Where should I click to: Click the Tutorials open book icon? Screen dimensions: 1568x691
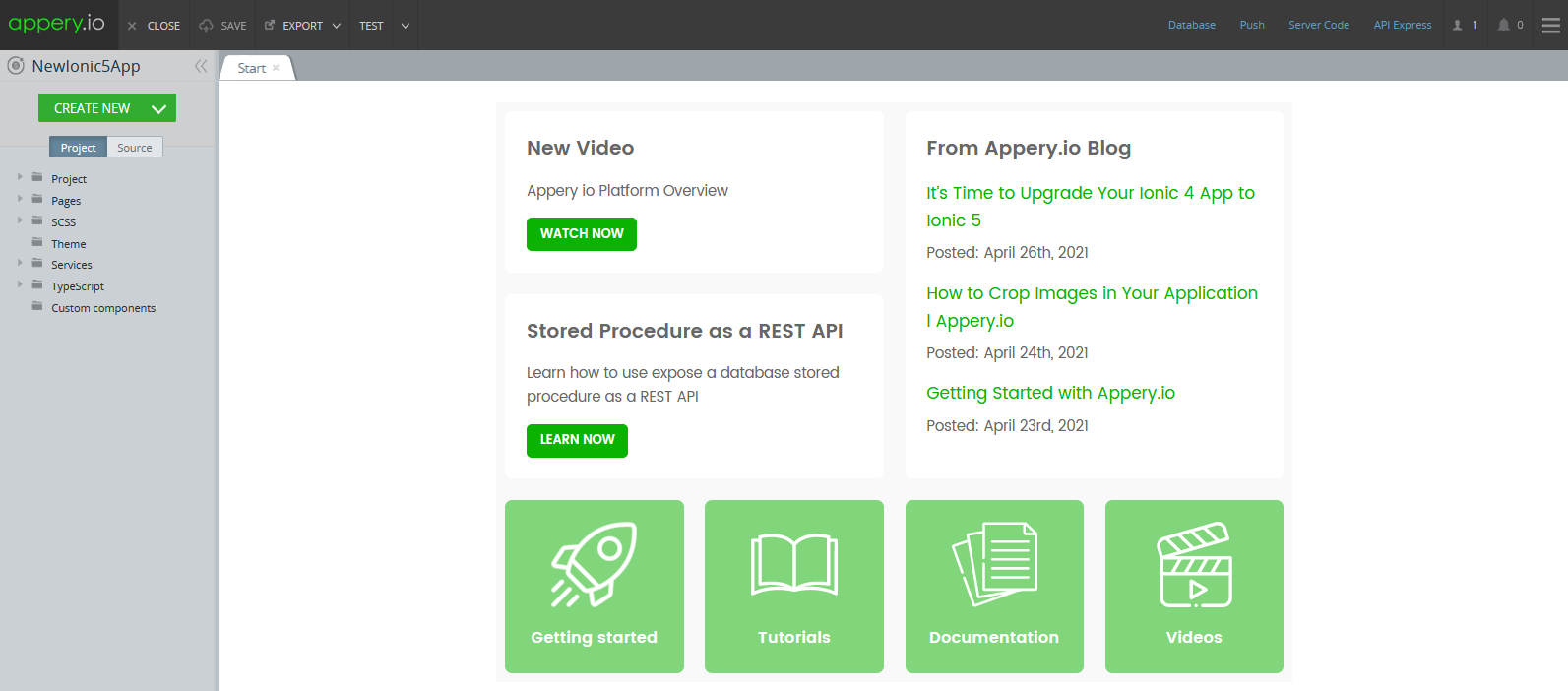[x=794, y=564]
